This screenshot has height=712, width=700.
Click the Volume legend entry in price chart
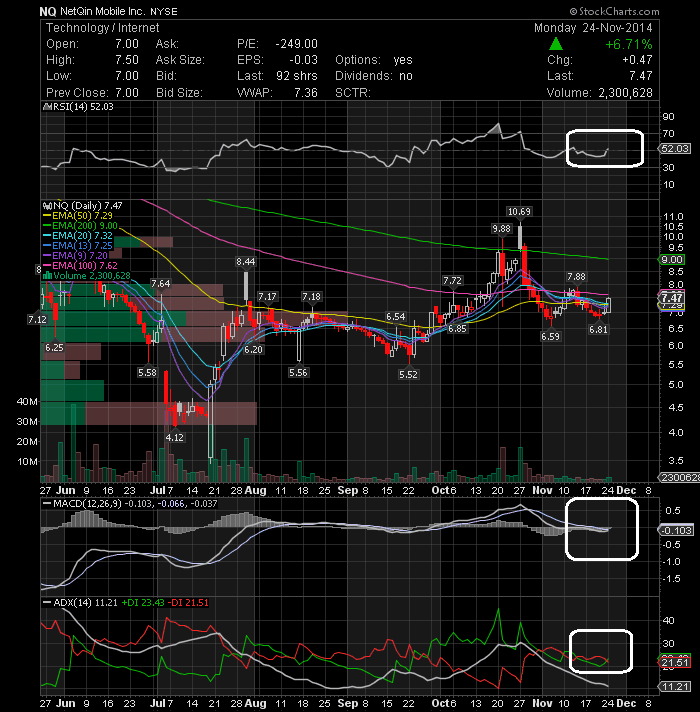point(87,276)
